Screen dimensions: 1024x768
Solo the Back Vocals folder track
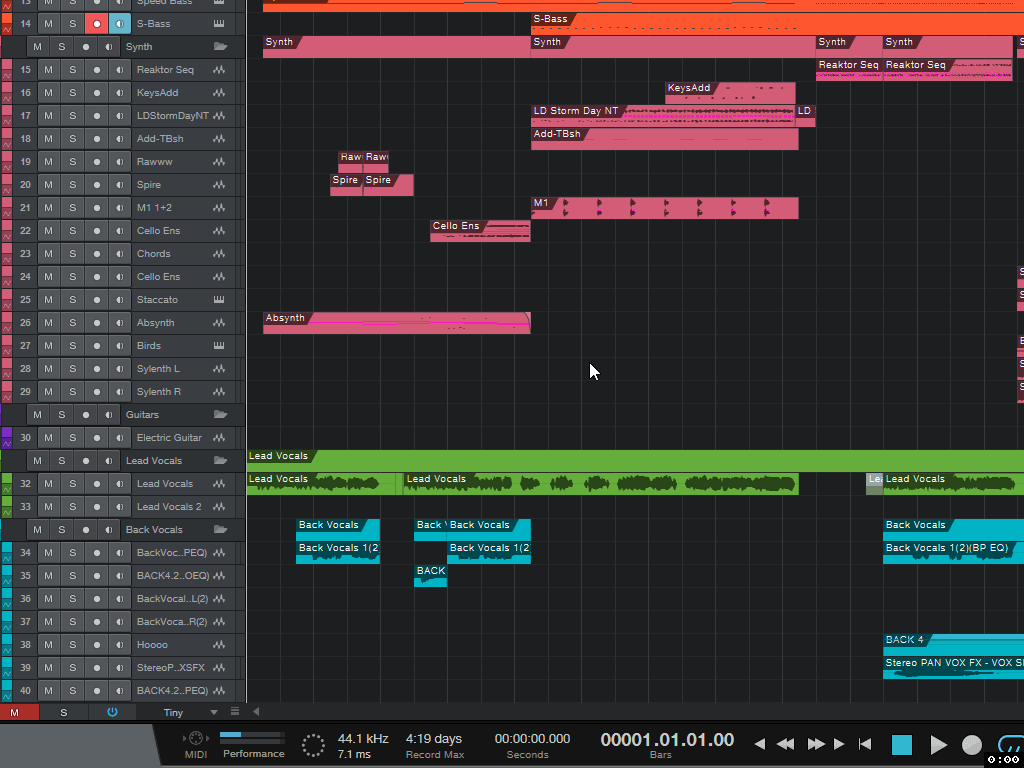pos(61,530)
